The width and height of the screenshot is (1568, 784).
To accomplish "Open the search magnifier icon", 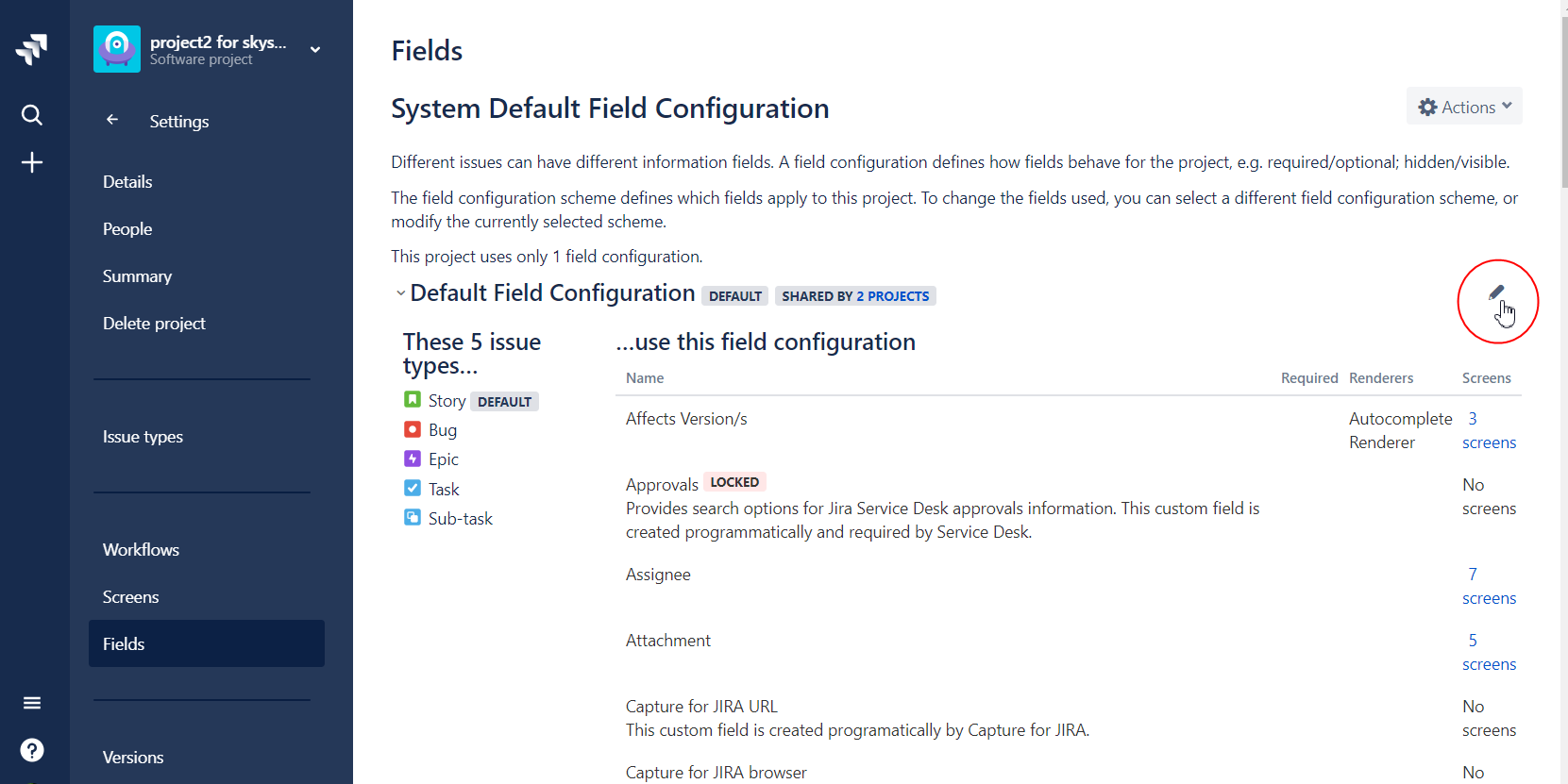I will (32, 115).
